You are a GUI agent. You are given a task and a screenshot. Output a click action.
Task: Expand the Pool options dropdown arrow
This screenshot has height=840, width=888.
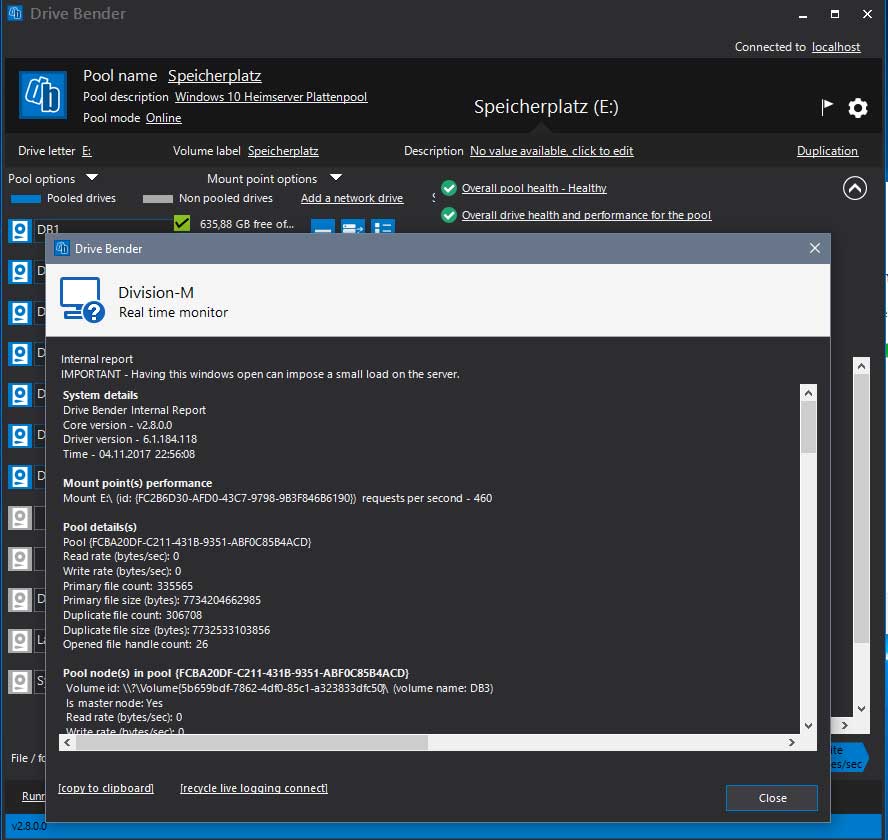point(92,178)
